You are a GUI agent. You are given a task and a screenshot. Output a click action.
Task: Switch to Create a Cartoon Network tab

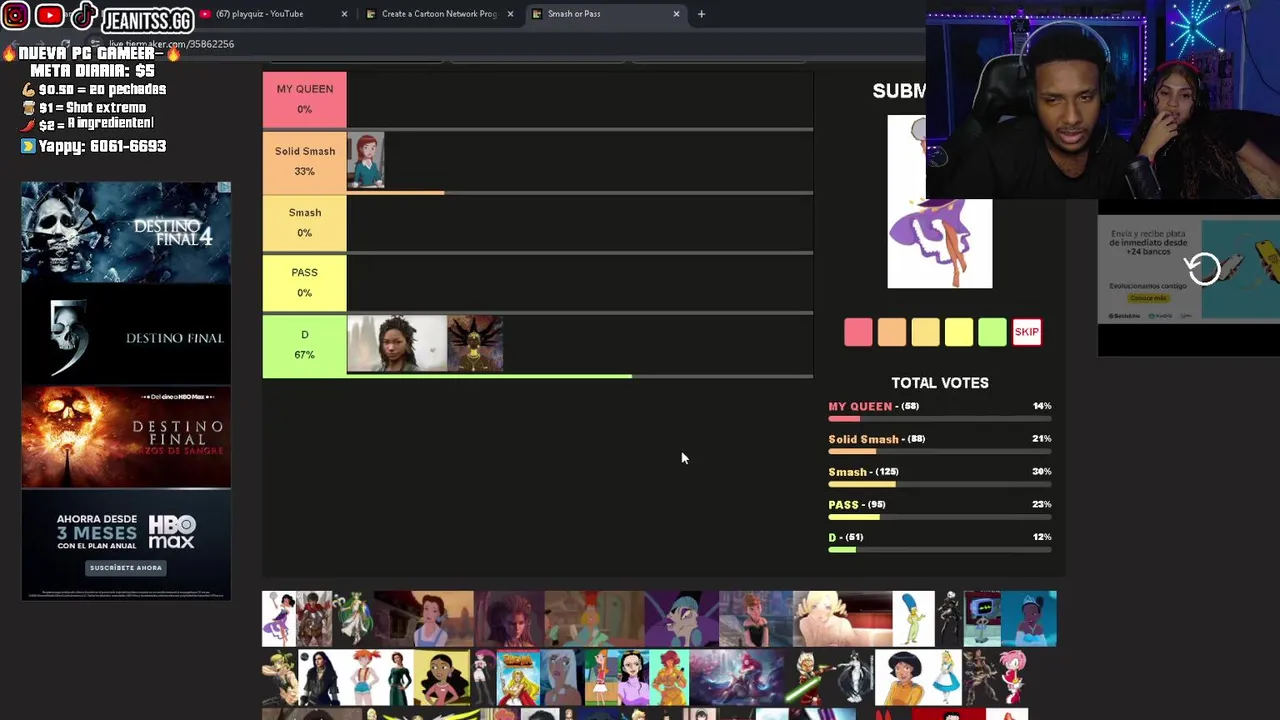click(438, 14)
